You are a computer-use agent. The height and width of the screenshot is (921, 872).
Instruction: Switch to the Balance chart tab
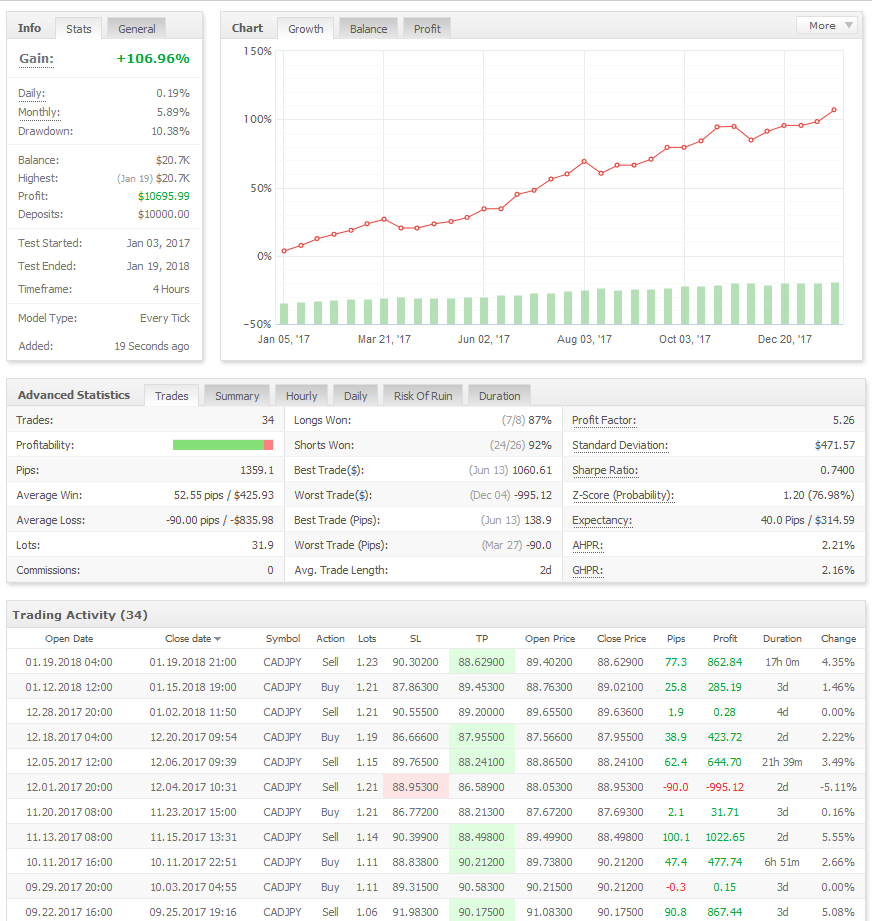pos(368,29)
